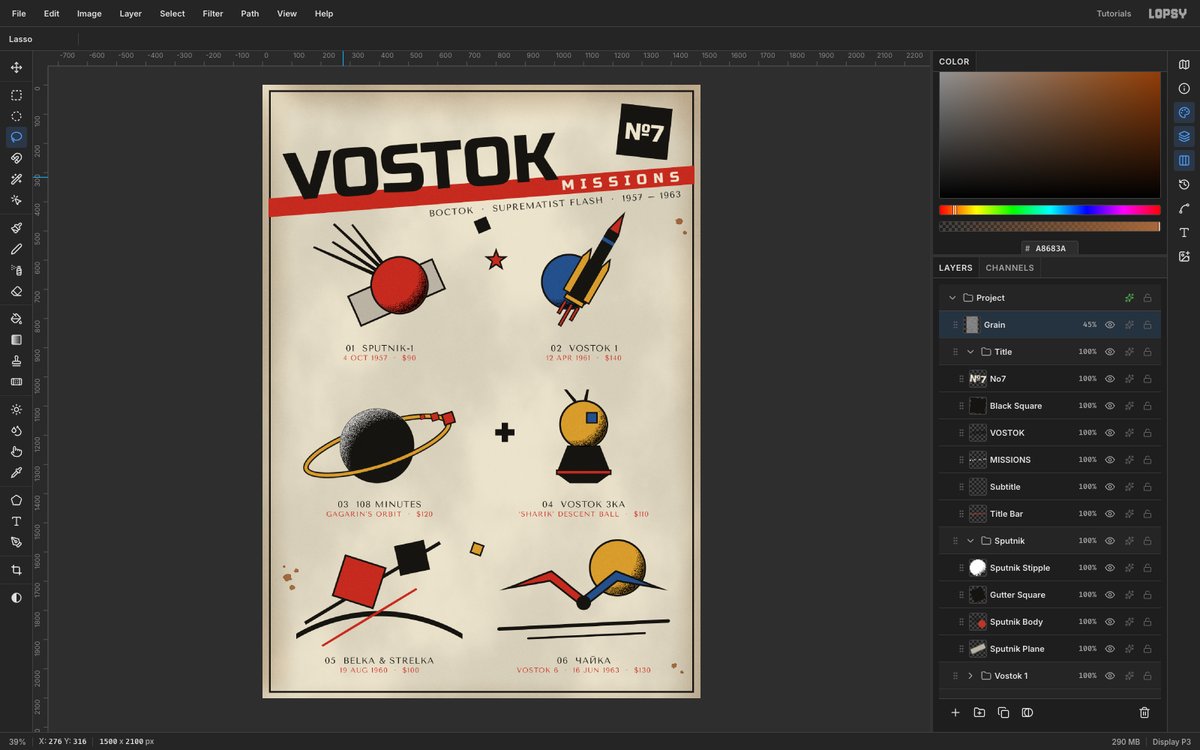Hide the Grain layer
The height and width of the screenshot is (750, 1200).
[x=1110, y=325]
